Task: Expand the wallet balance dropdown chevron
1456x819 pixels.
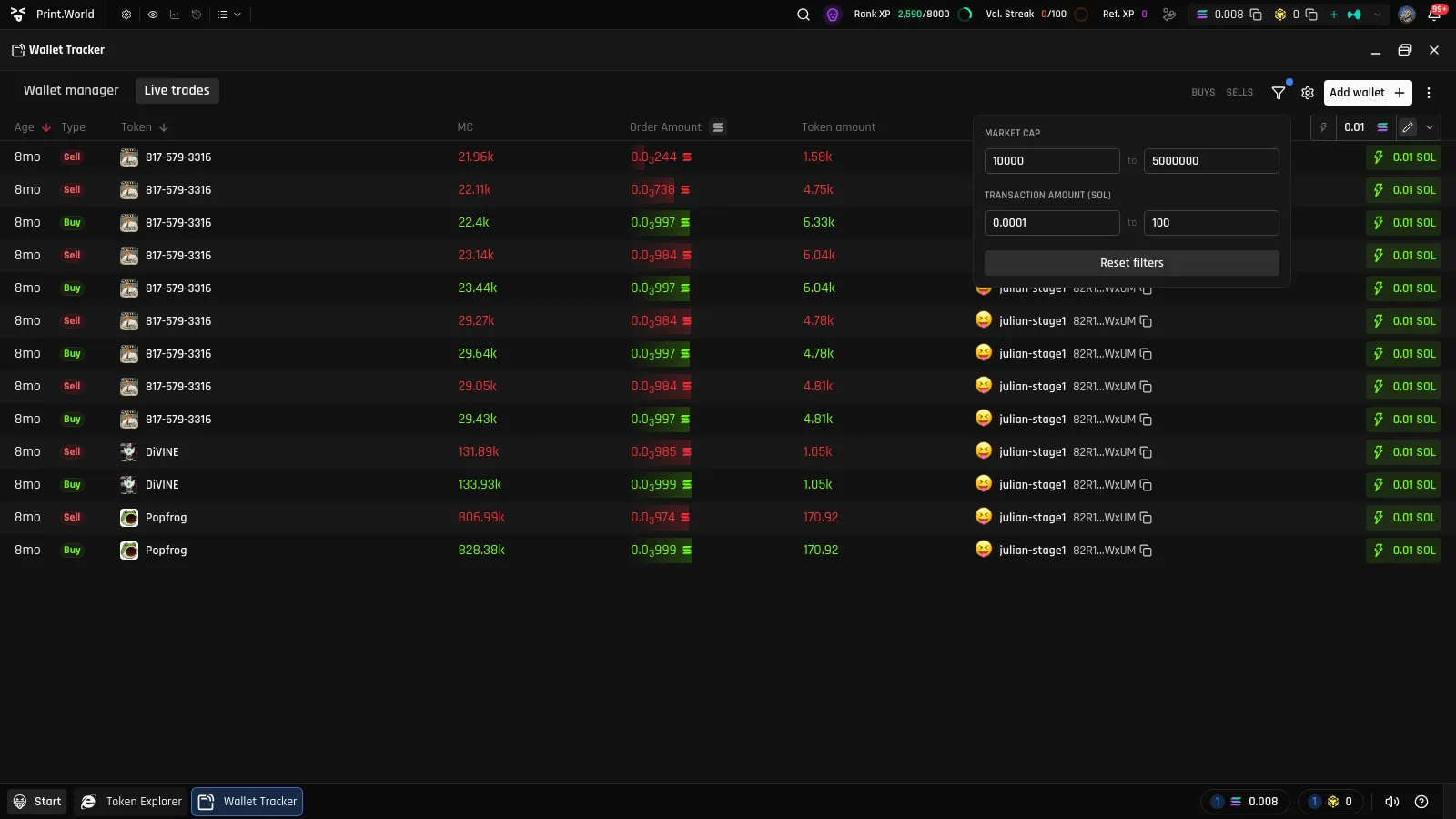Action: pos(1378,15)
